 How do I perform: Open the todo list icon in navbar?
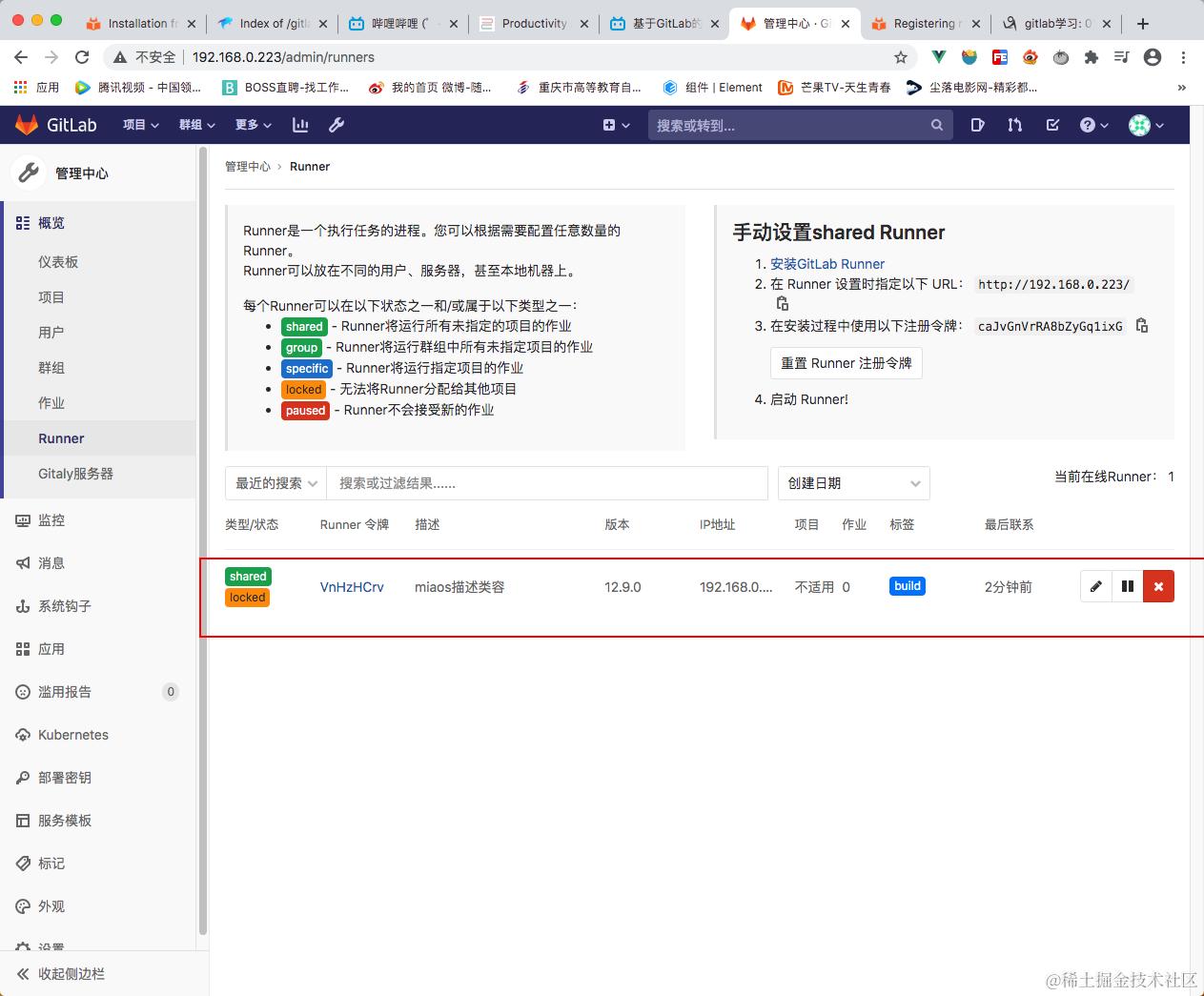[1051, 124]
